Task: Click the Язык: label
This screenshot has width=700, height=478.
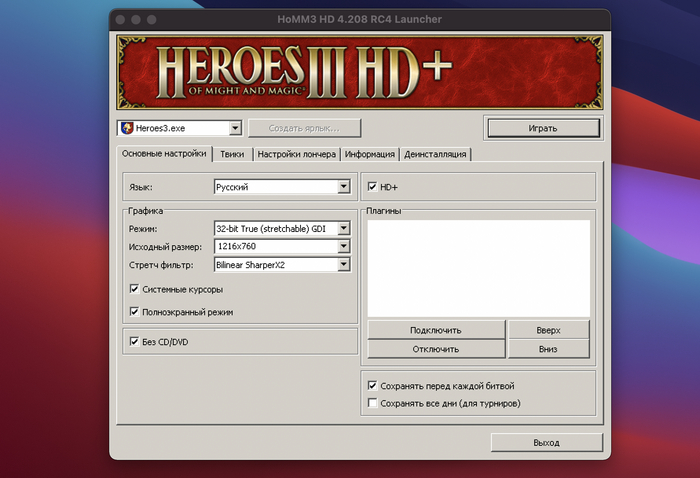Action: click(141, 187)
